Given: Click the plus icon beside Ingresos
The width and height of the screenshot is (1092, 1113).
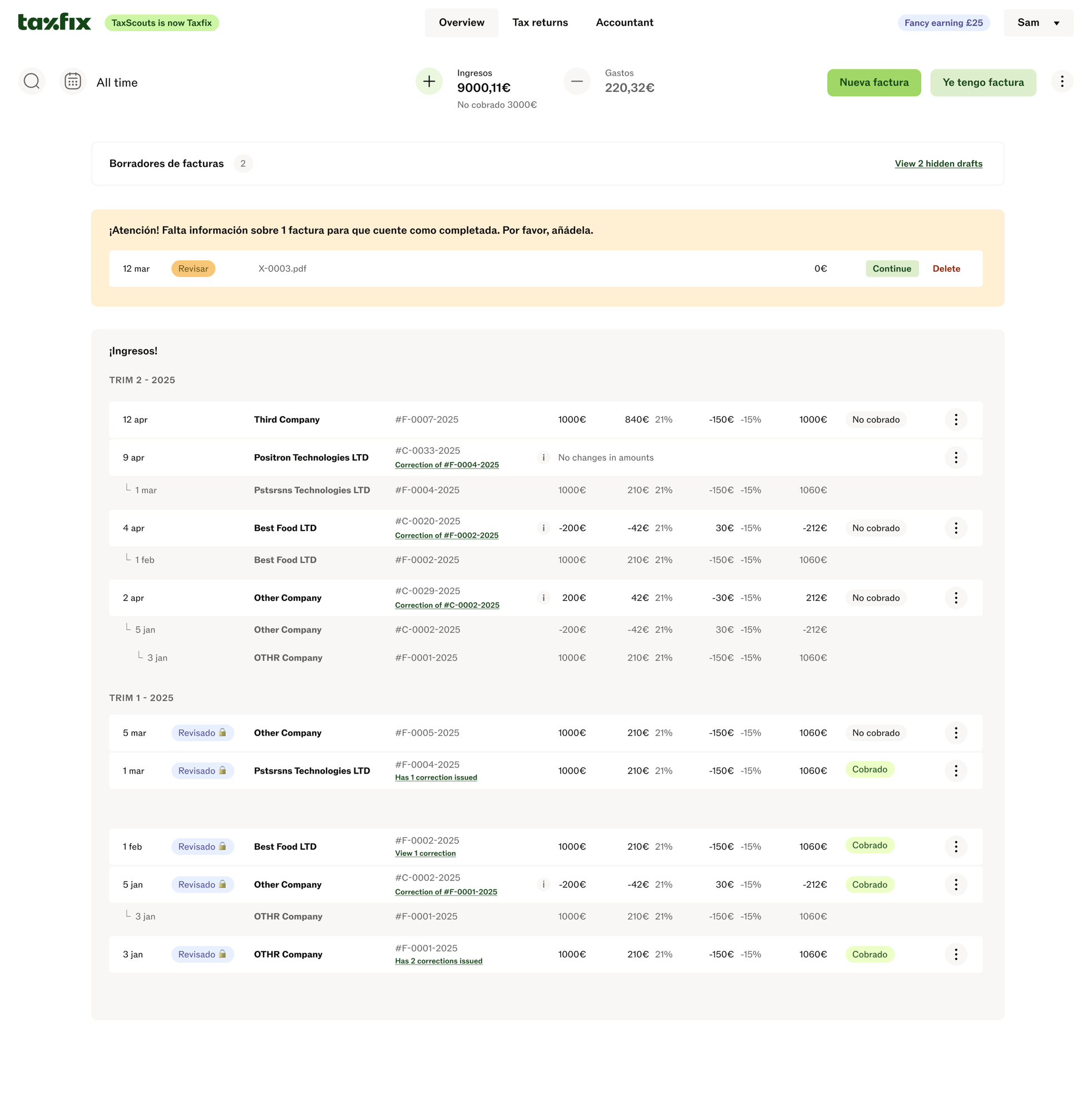Looking at the screenshot, I should pos(429,81).
